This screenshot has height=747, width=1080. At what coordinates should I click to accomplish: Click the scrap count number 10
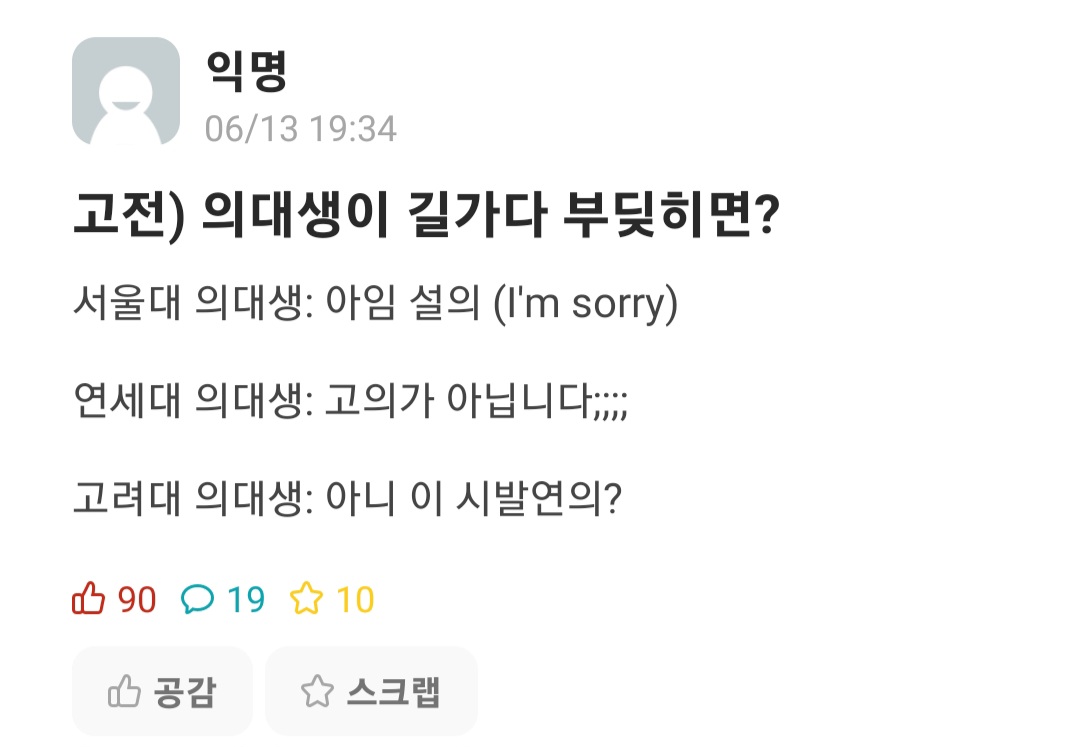[x=355, y=599]
